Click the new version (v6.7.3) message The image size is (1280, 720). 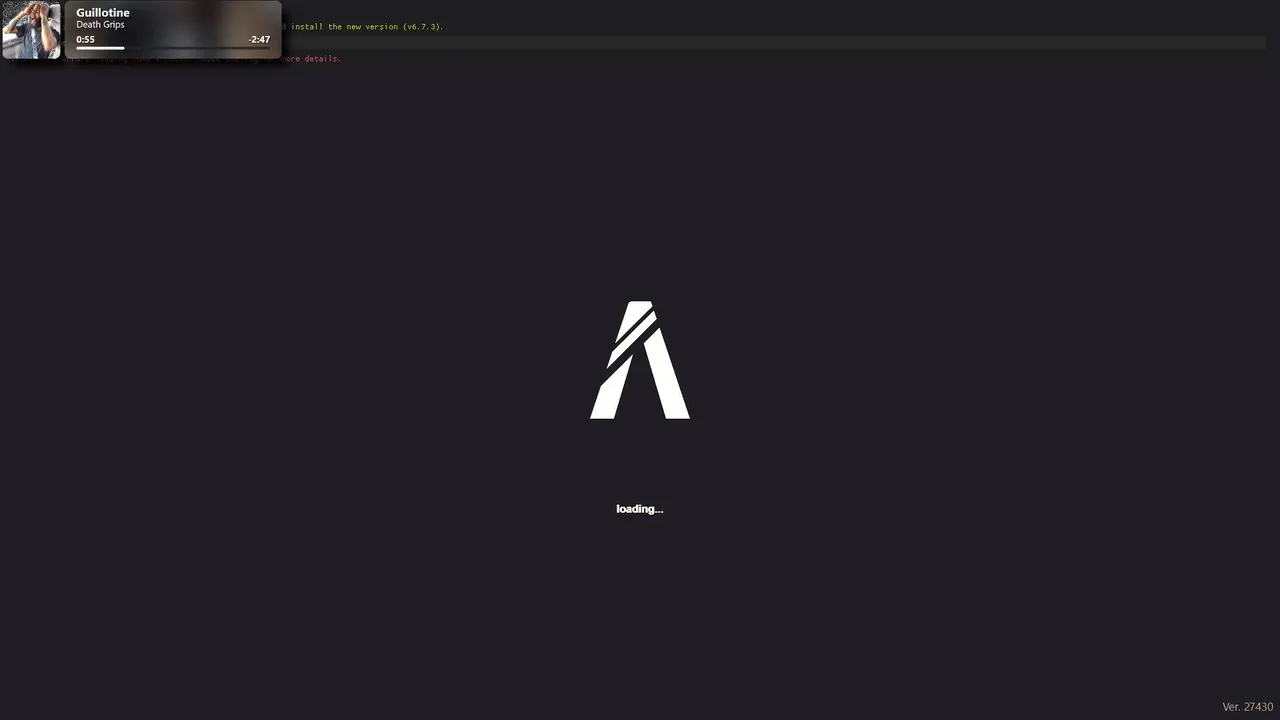click(362, 27)
